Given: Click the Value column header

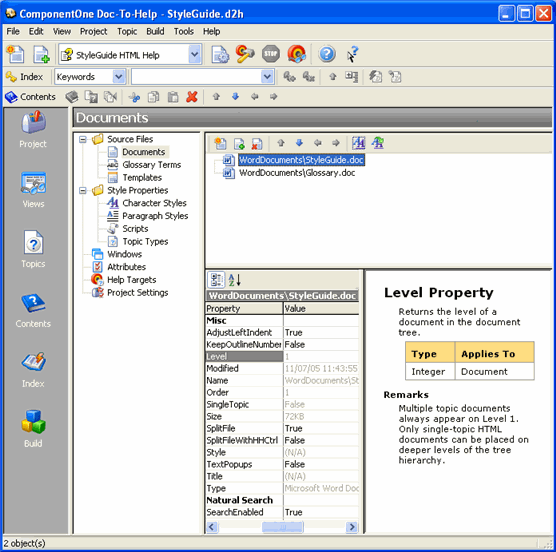Looking at the screenshot, I should click(x=321, y=308).
